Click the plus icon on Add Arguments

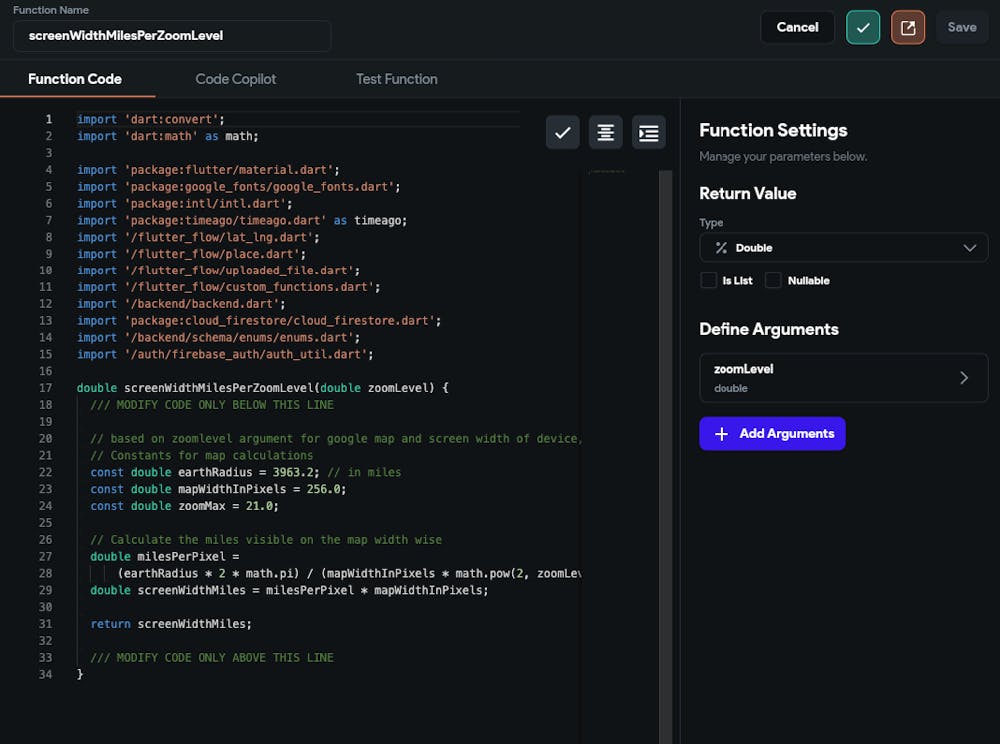pyautogui.click(x=722, y=434)
